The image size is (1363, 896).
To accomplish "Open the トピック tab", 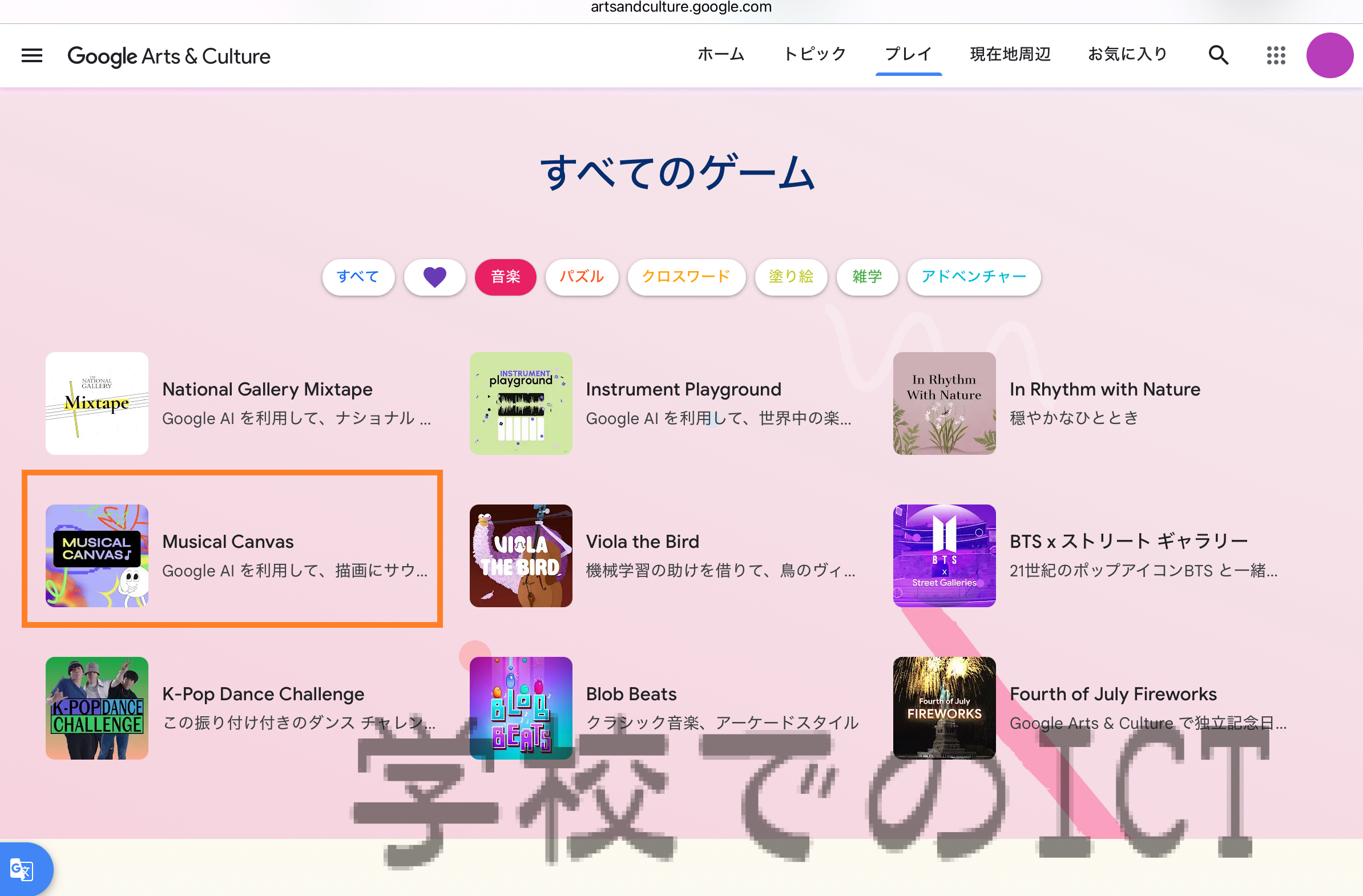I will pos(815,54).
